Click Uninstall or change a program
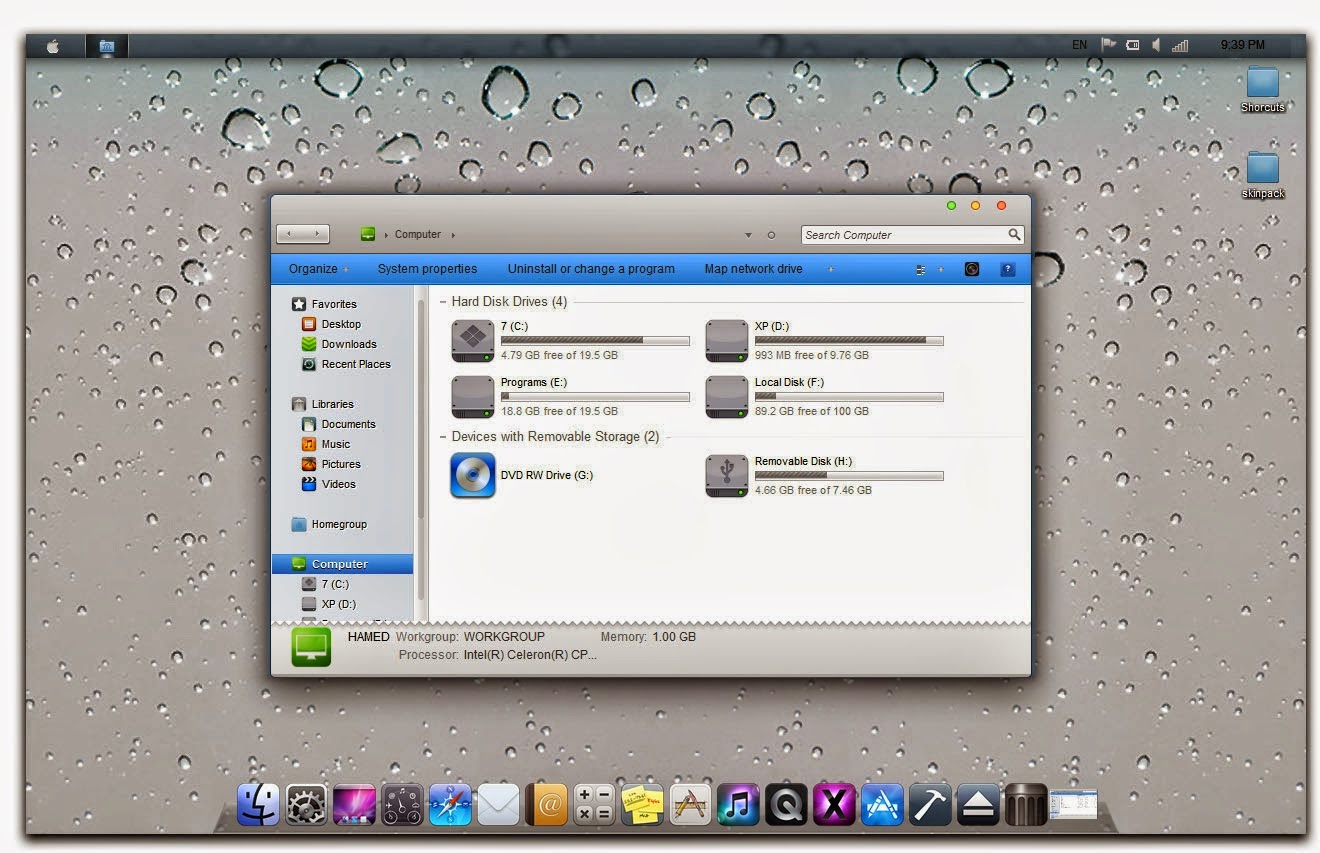The height and width of the screenshot is (853, 1320). tap(591, 269)
